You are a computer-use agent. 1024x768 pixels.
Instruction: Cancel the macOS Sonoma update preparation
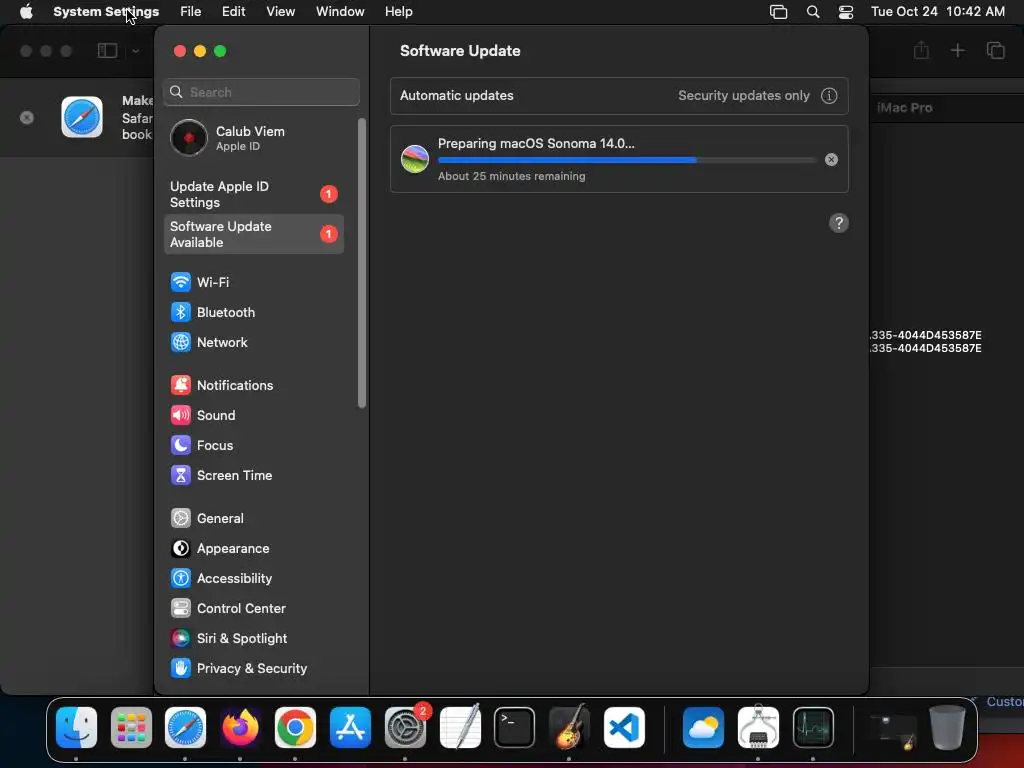(831, 159)
